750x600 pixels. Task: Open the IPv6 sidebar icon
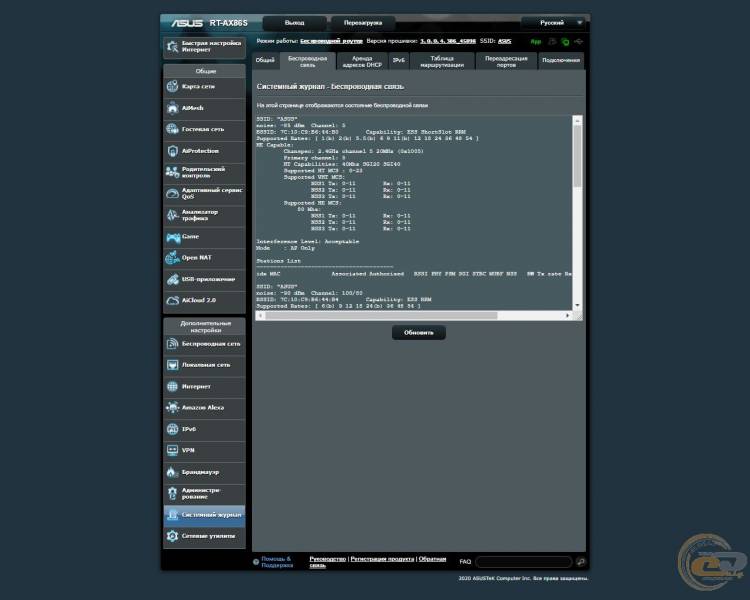point(172,429)
